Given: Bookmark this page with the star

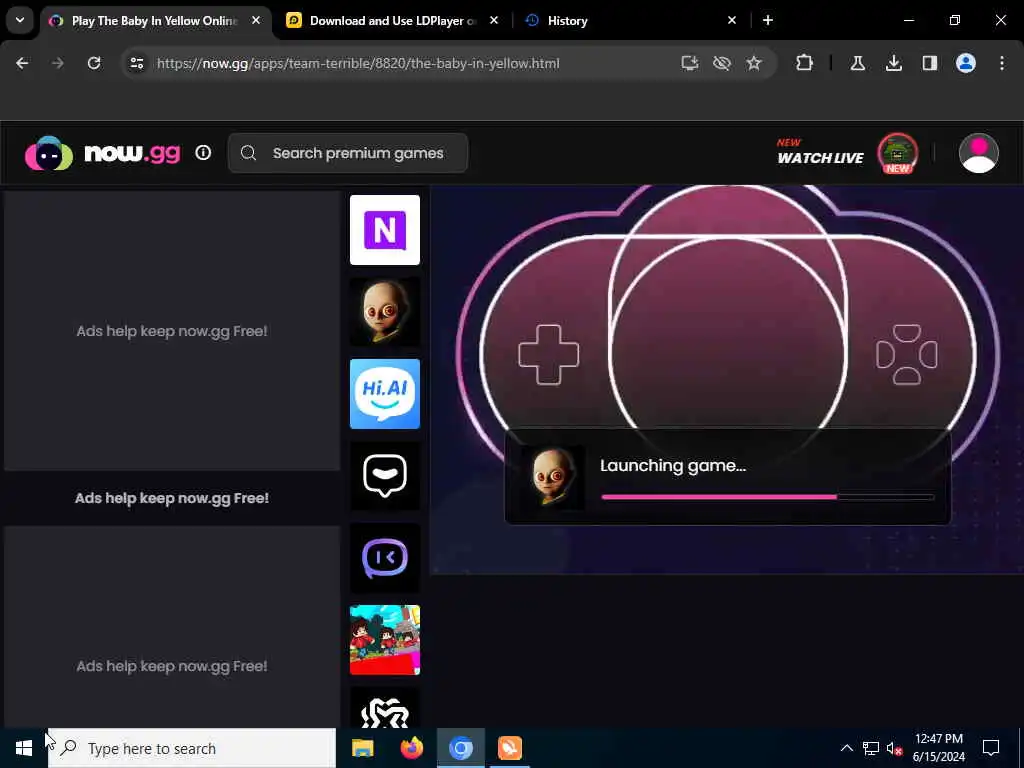Looking at the screenshot, I should (x=754, y=63).
